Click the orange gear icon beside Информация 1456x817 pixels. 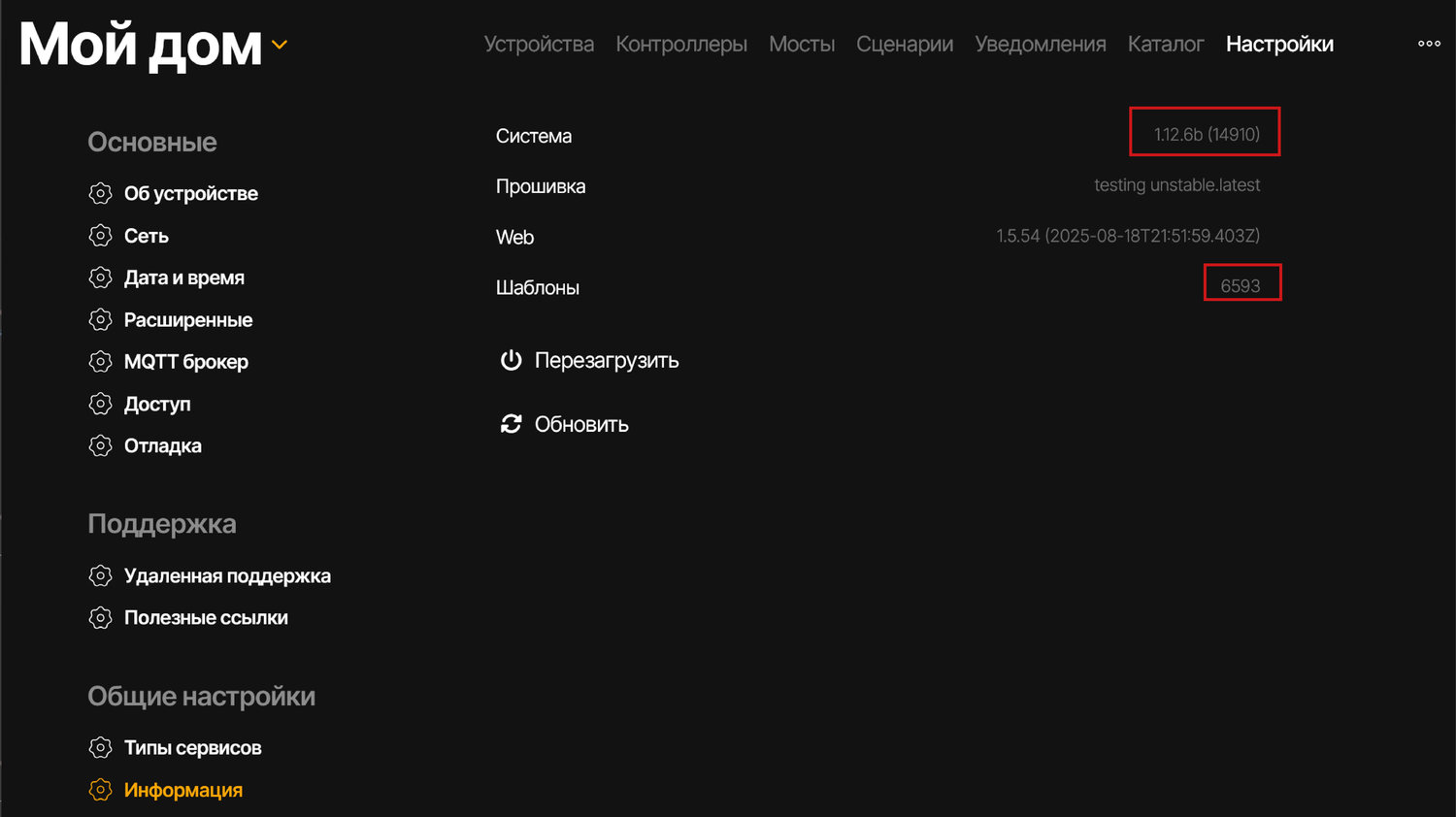(x=100, y=790)
